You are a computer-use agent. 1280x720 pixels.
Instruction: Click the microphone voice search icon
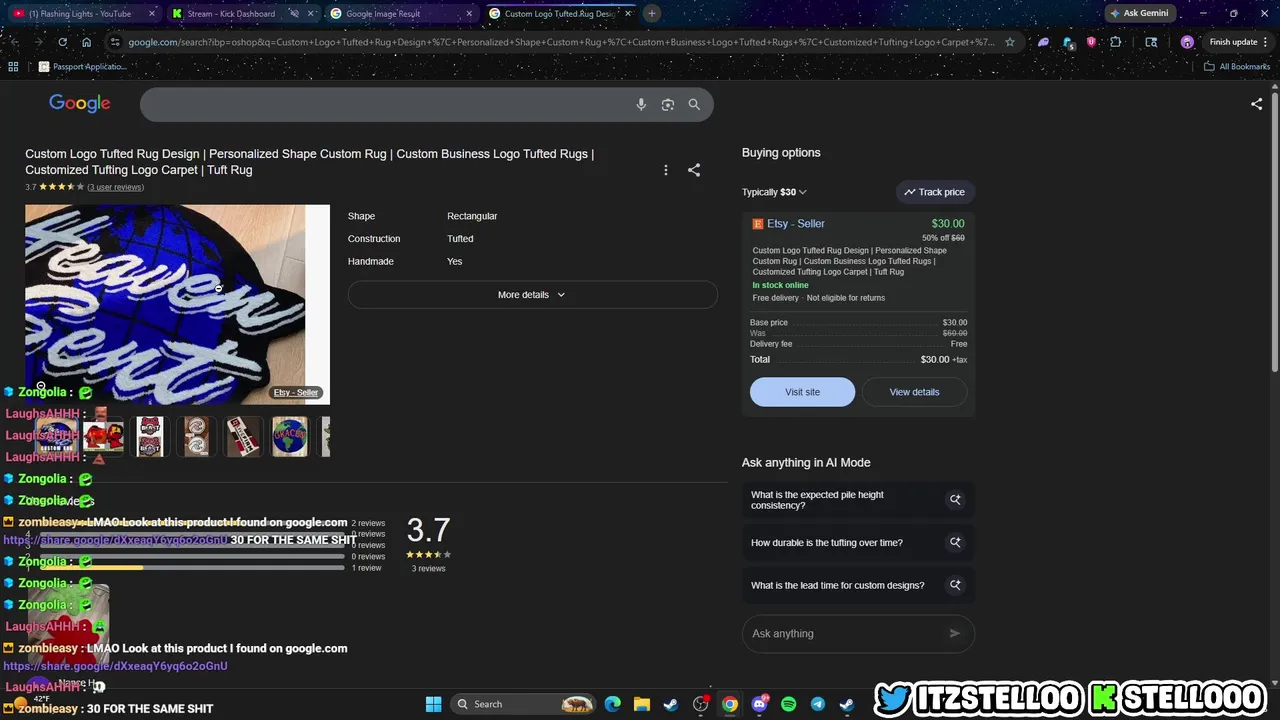[x=641, y=104]
